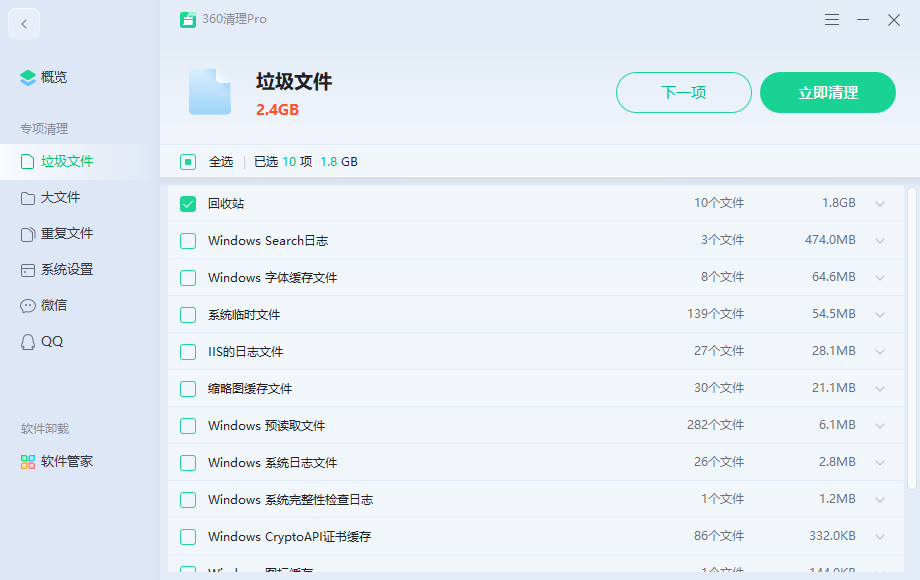Check the Windows Search日志 checkbox
The image size is (920, 580).
[187, 240]
